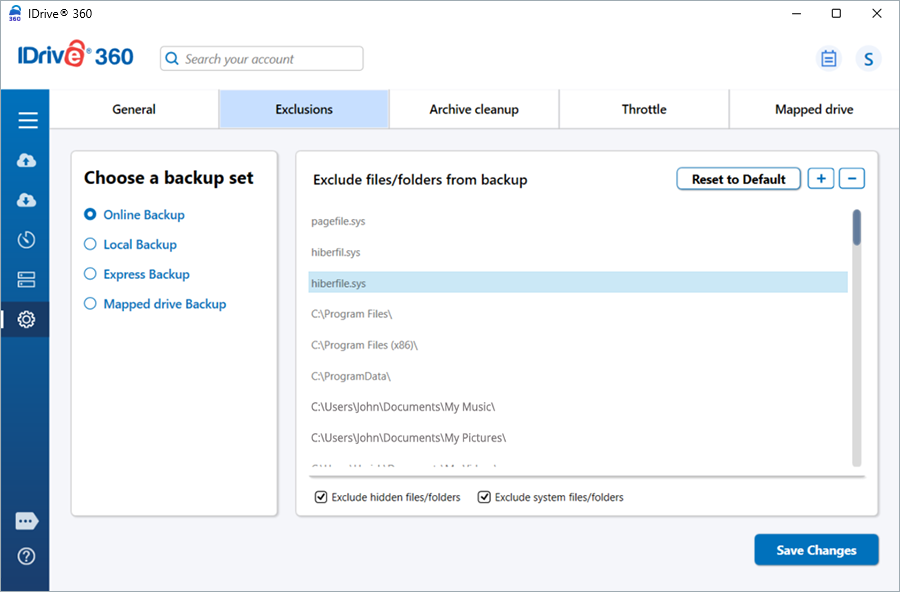
Task: Switch to the Archive cleanup tab
Action: point(474,109)
